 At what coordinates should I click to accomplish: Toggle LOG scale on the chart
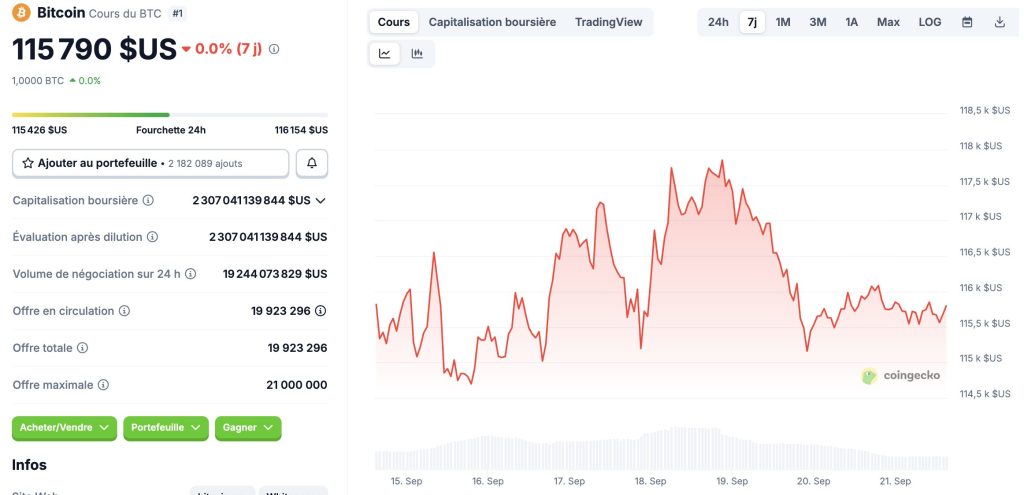click(x=930, y=22)
